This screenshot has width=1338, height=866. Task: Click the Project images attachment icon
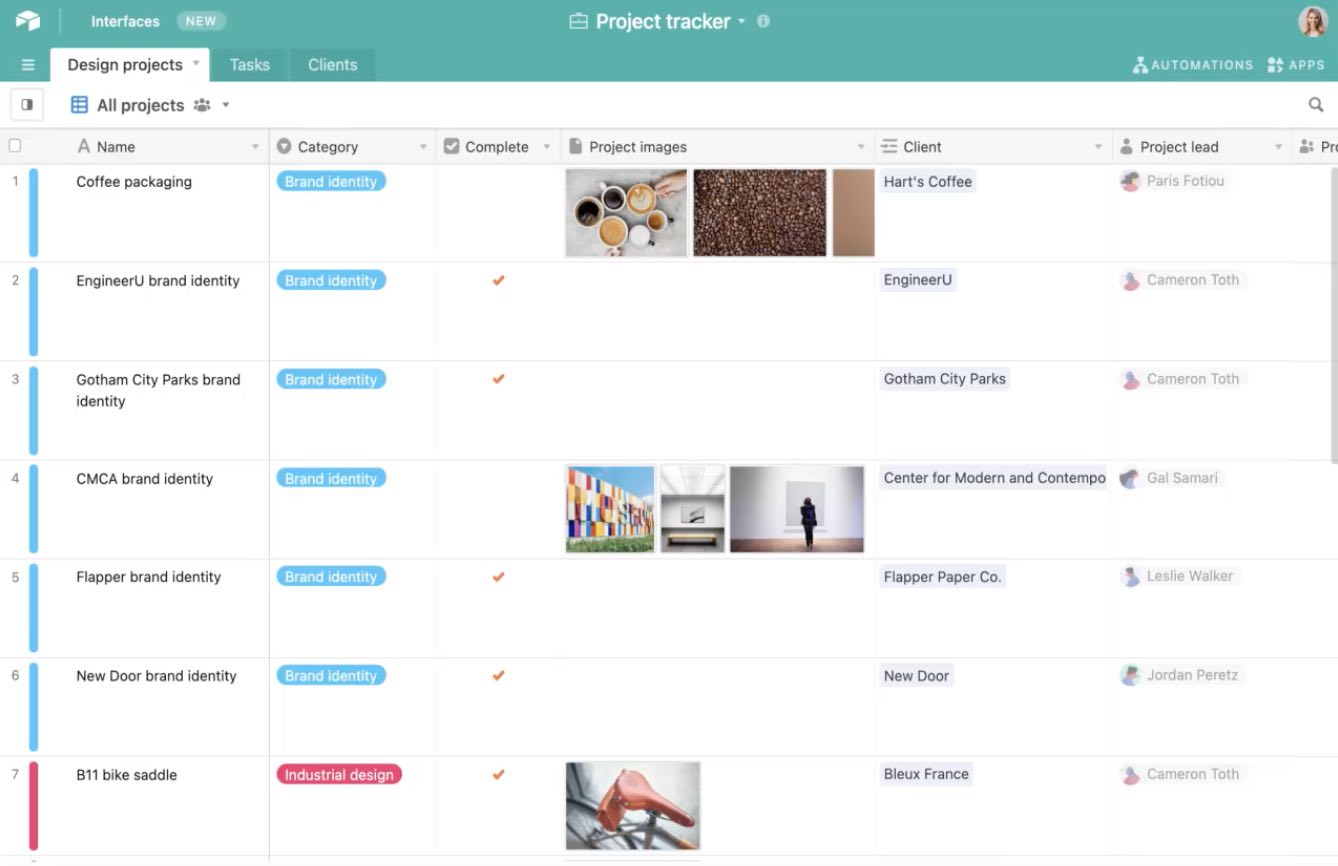point(575,147)
